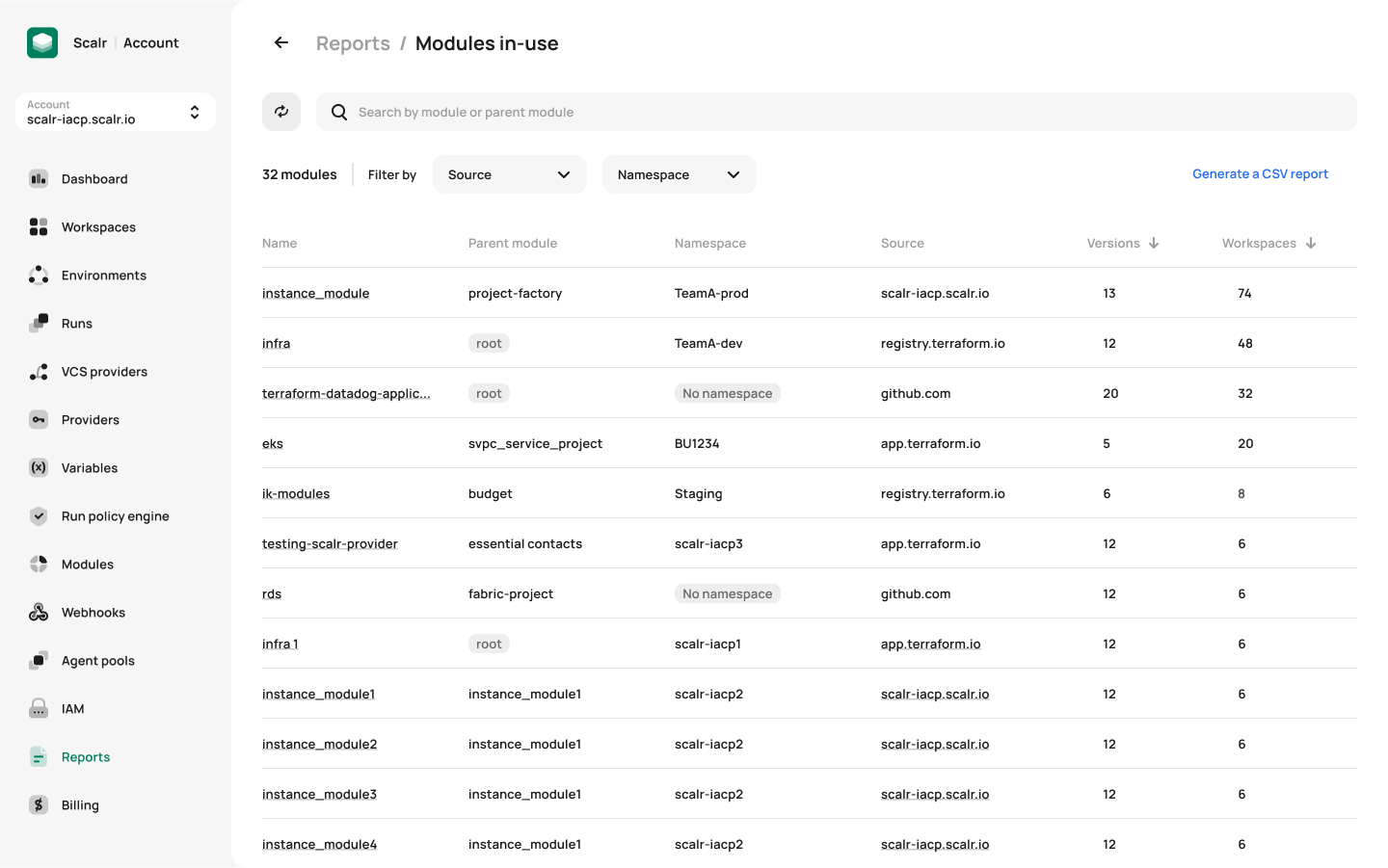
Task: Open instance_module3 module link
Action: click(x=319, y=794)
